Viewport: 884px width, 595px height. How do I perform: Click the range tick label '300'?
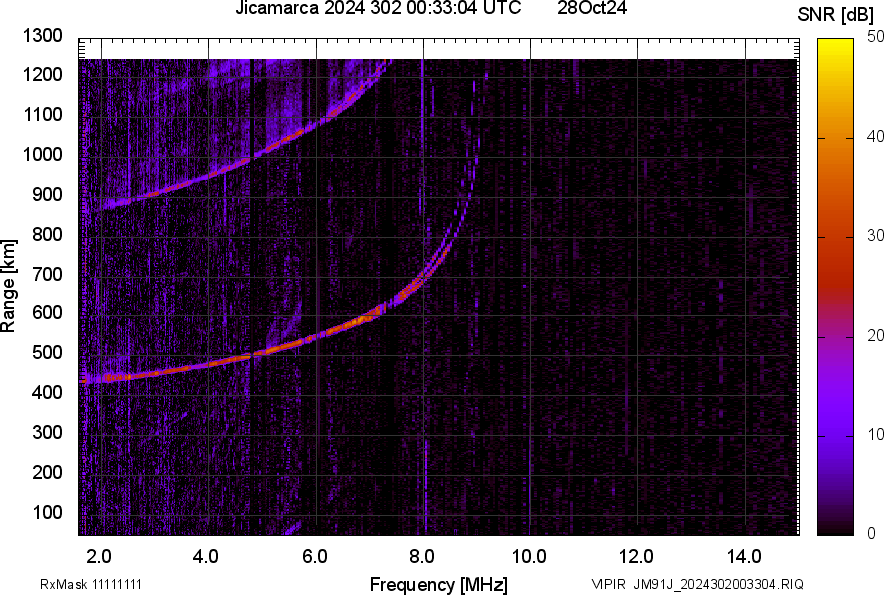pyautogui.click(x=47, y=432)
